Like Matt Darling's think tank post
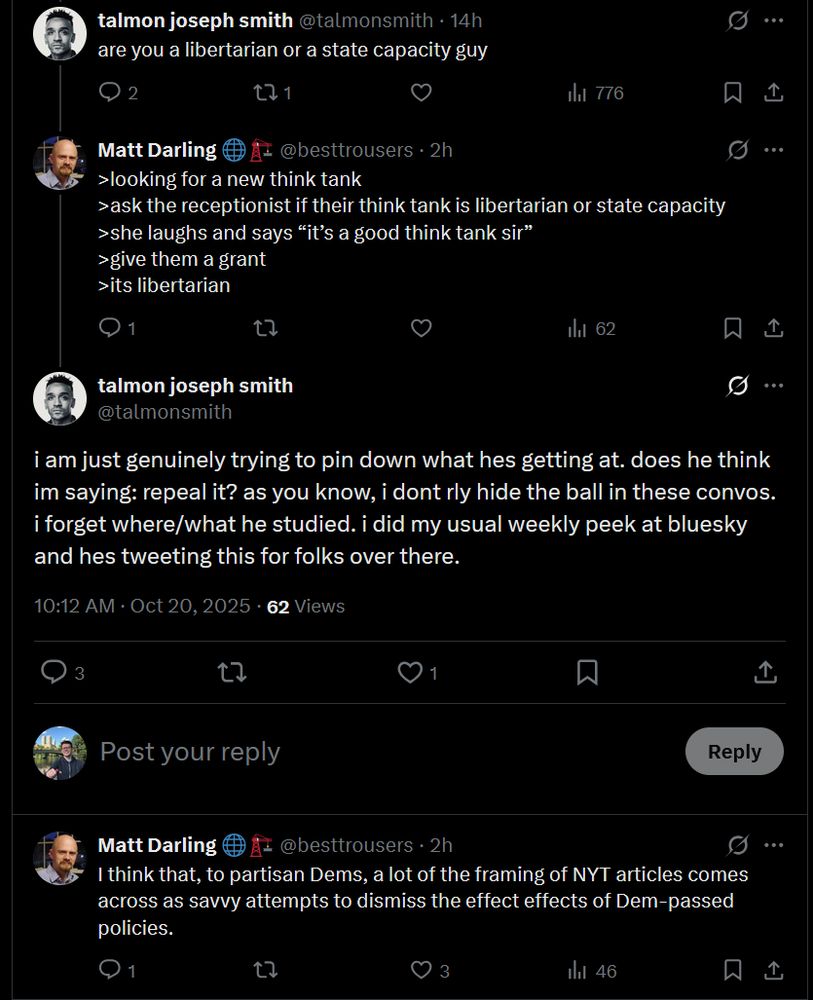The image size is (813, 1000). (422, 328)
